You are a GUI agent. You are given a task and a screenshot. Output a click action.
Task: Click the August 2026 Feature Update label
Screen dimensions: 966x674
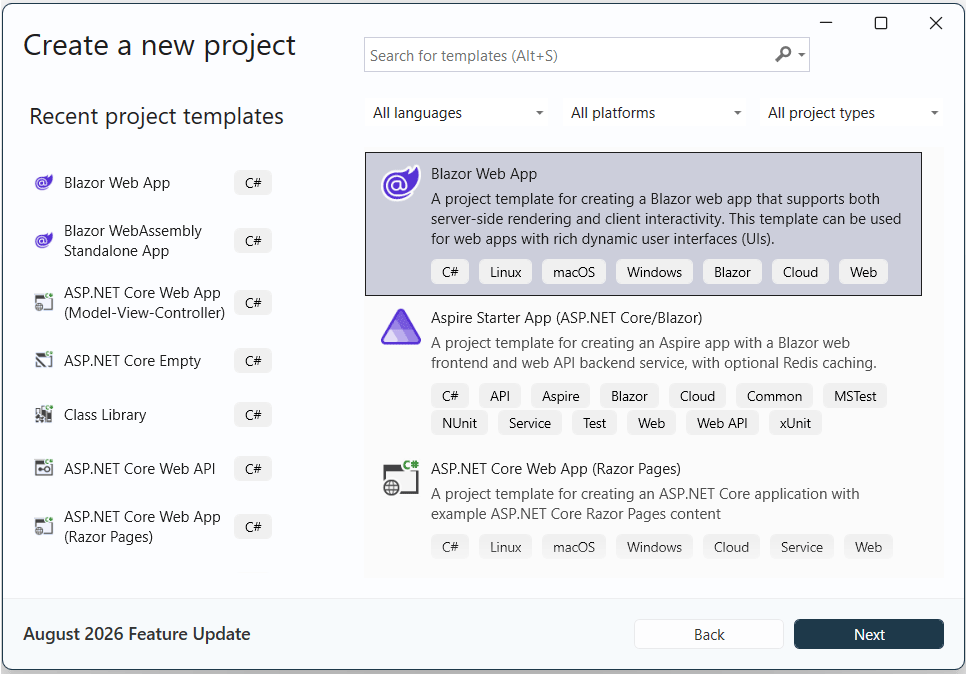[x=137, y=634]
